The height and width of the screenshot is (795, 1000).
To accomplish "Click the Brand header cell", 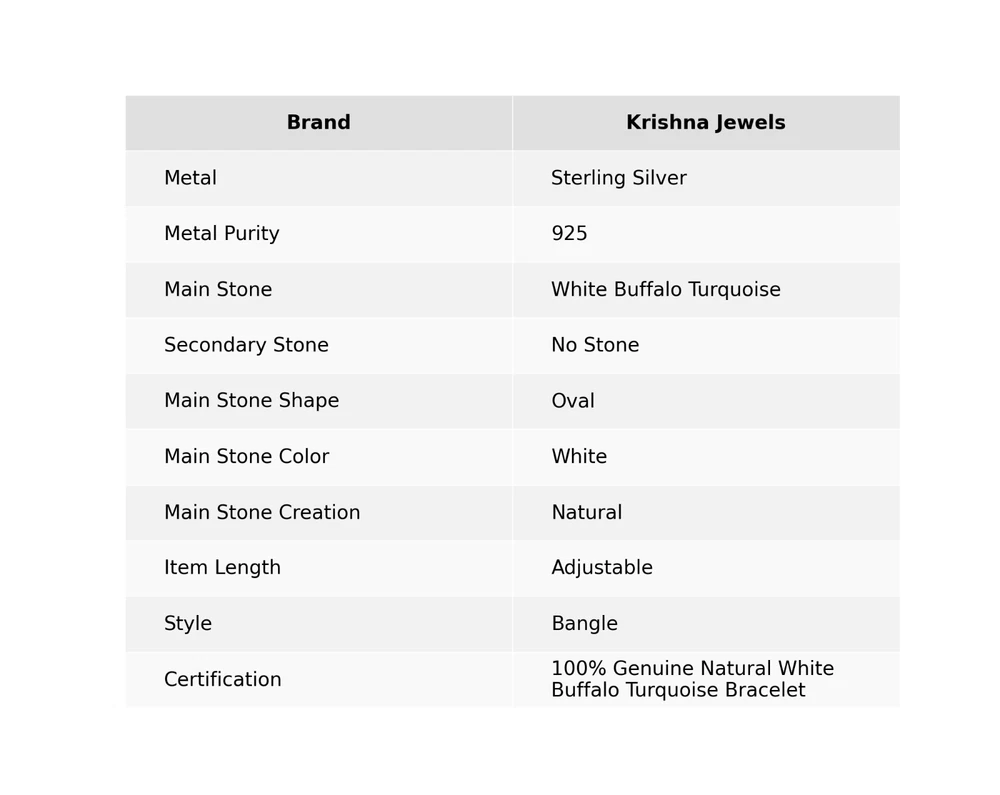I will 318,123.
